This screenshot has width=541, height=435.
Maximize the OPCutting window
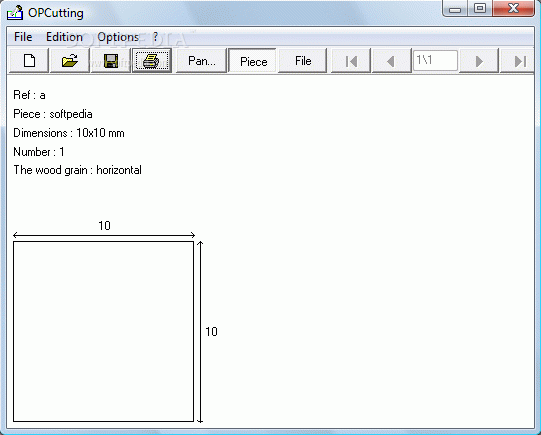coord(480,8)
